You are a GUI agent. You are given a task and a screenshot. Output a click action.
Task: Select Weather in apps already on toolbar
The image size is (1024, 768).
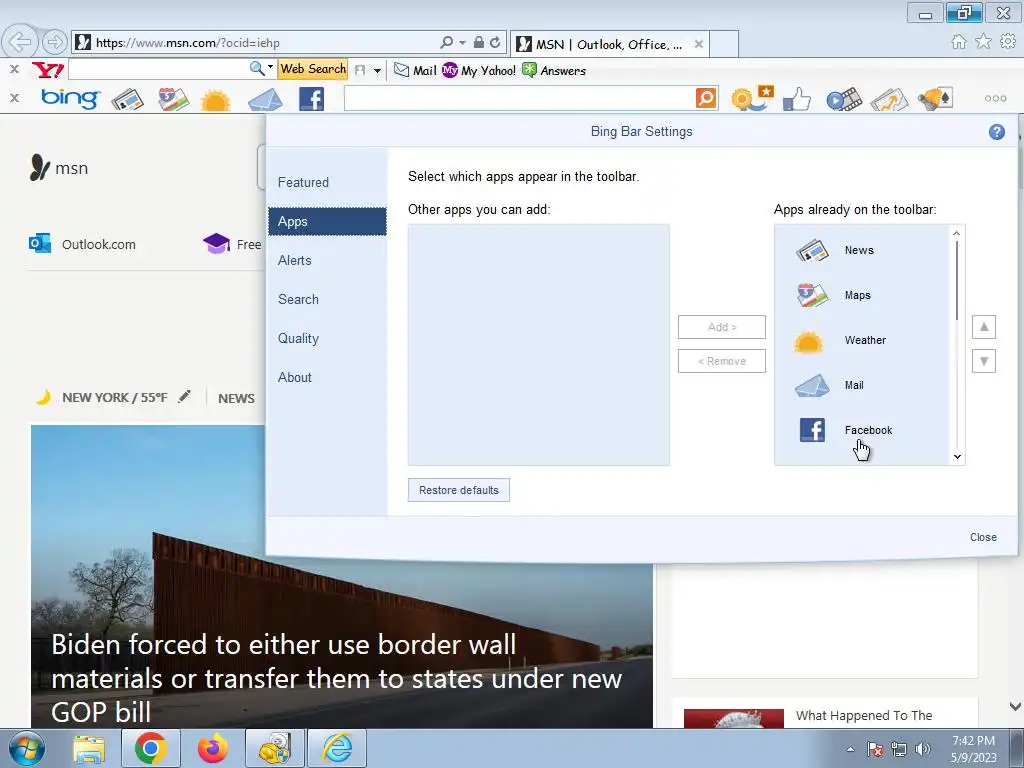point(862,340)
